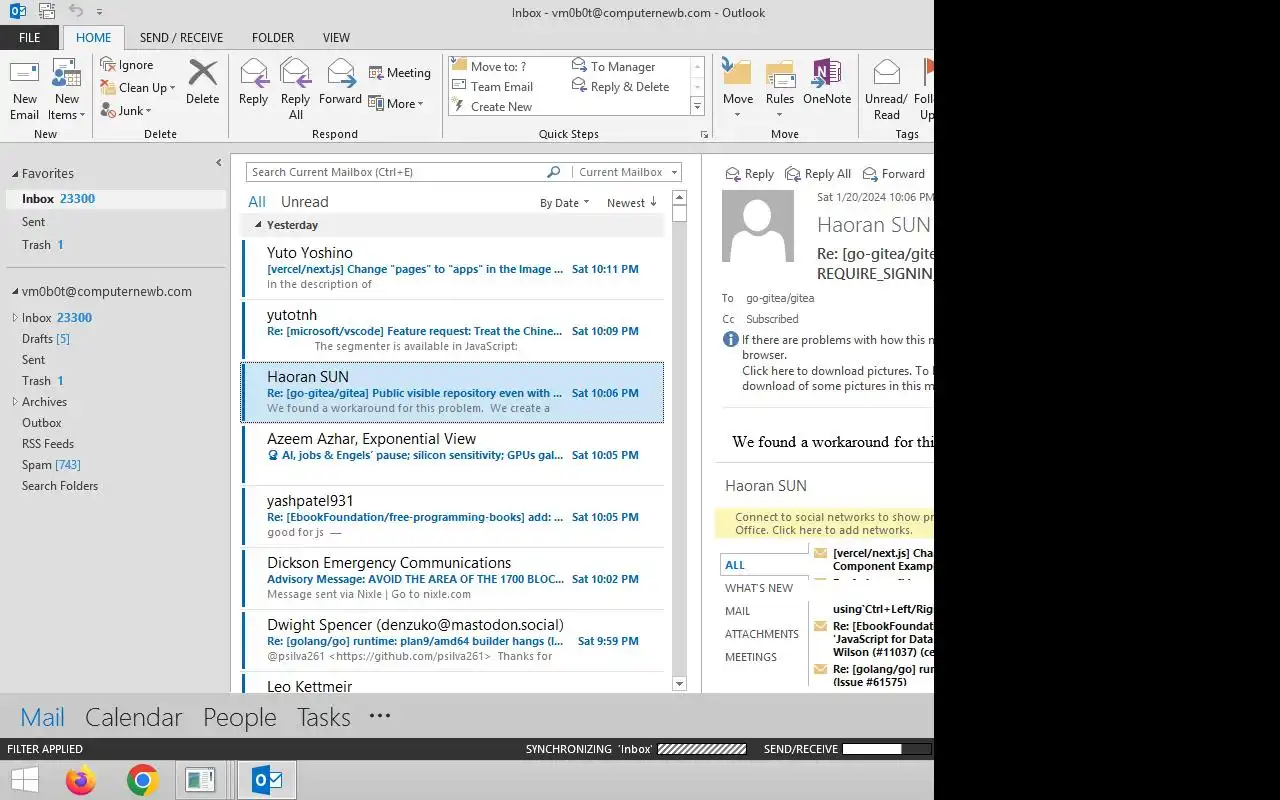Image resolution: width=1280 pixels, height=800 pixels.
Task: Delete the selected message
Action: (202, 82)
